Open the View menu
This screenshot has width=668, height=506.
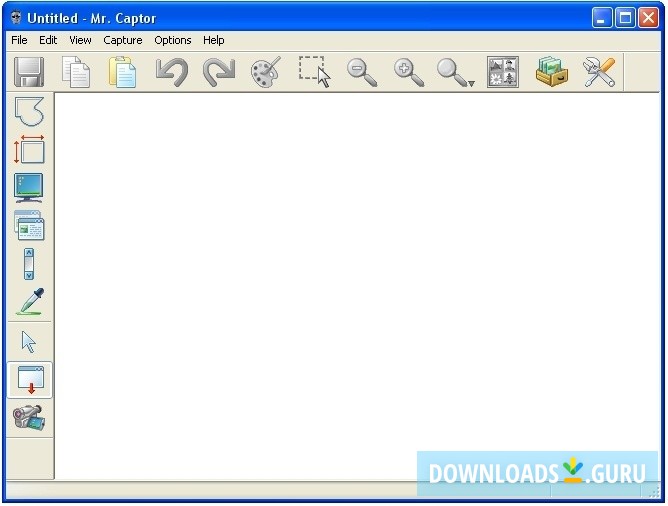(80, 40)
